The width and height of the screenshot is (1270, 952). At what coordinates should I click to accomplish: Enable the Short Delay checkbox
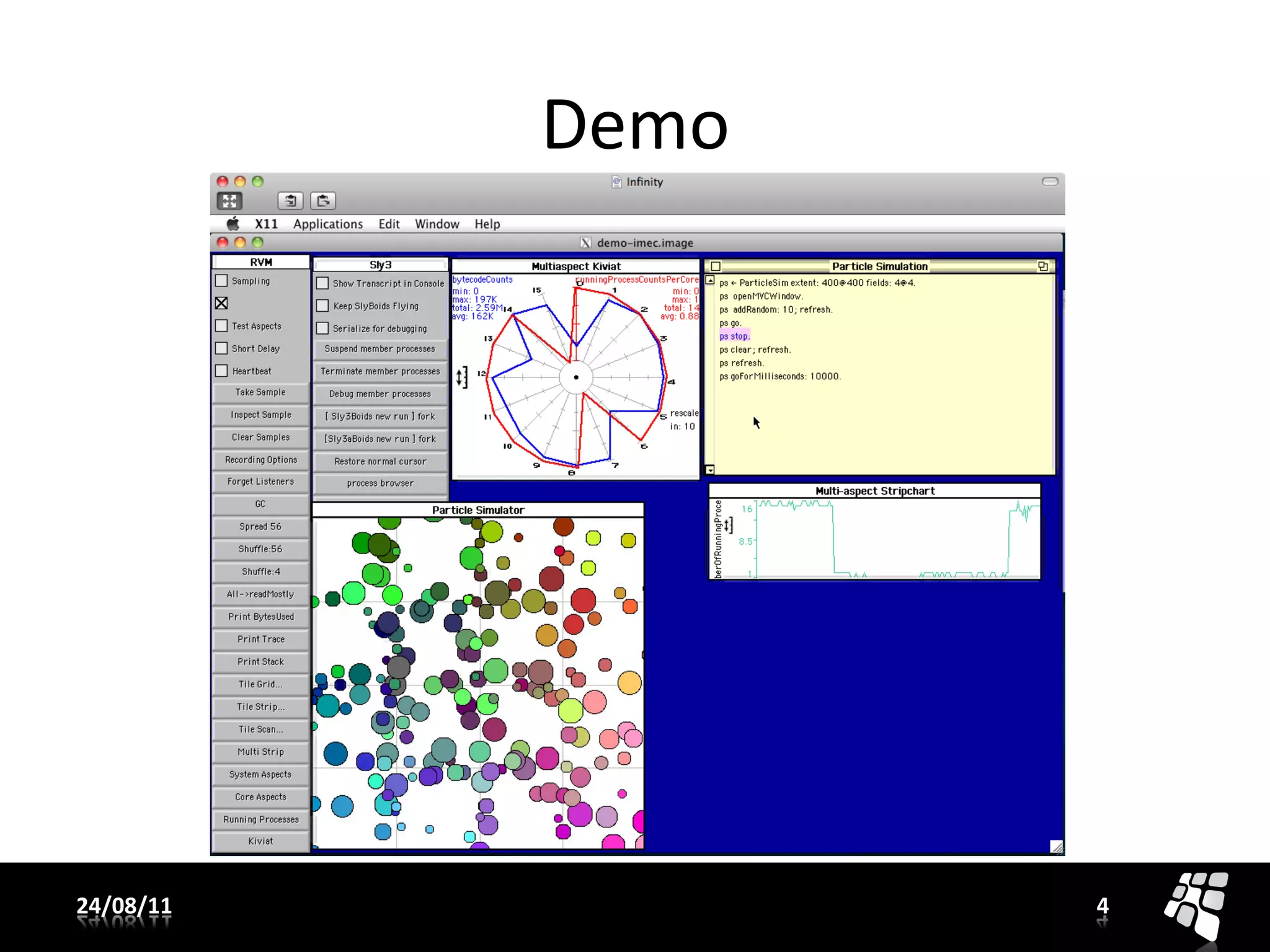click(x=221, y=348)
